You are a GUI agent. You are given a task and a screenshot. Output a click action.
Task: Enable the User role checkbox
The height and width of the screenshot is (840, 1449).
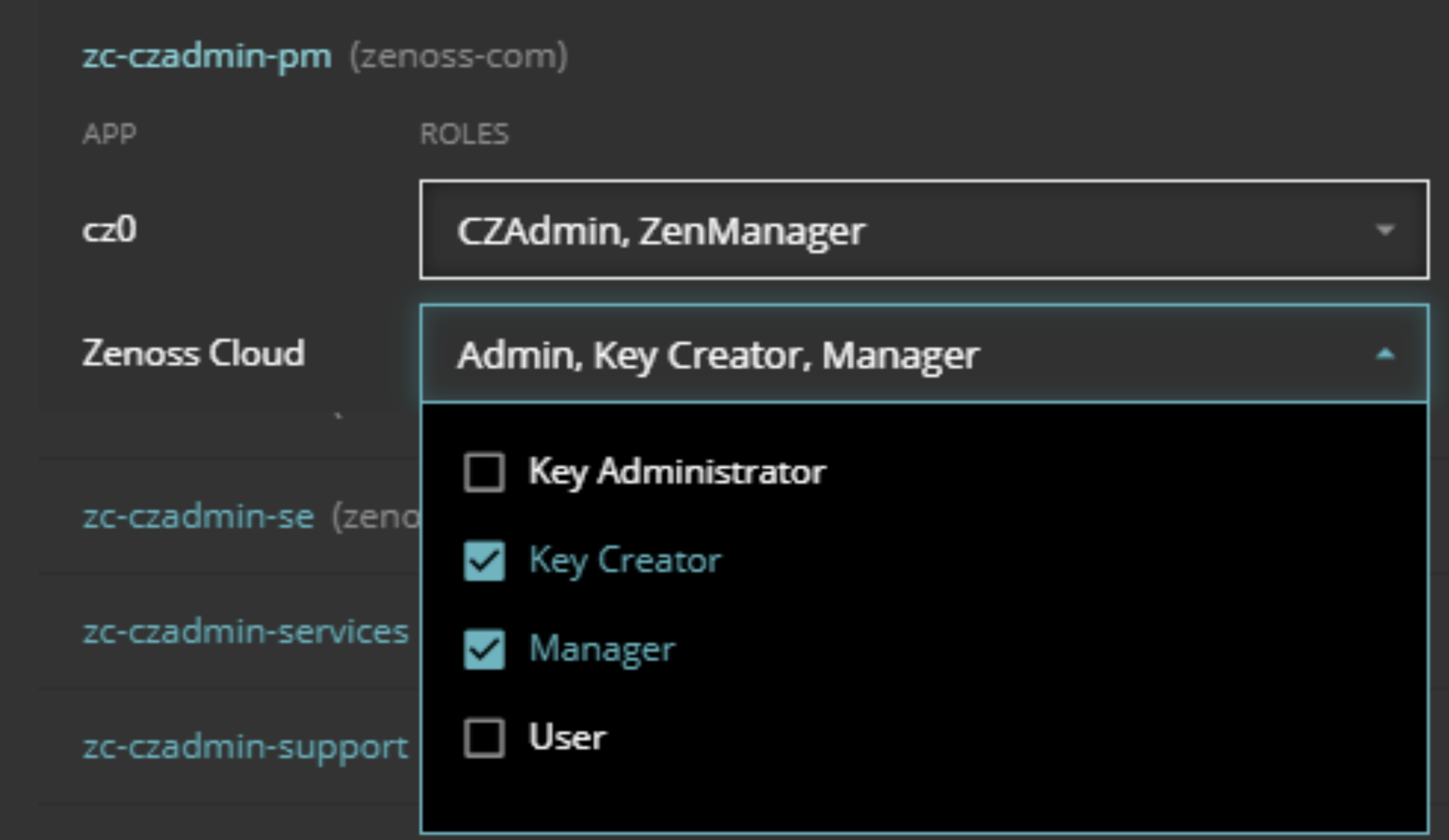[x=484, y=737]
